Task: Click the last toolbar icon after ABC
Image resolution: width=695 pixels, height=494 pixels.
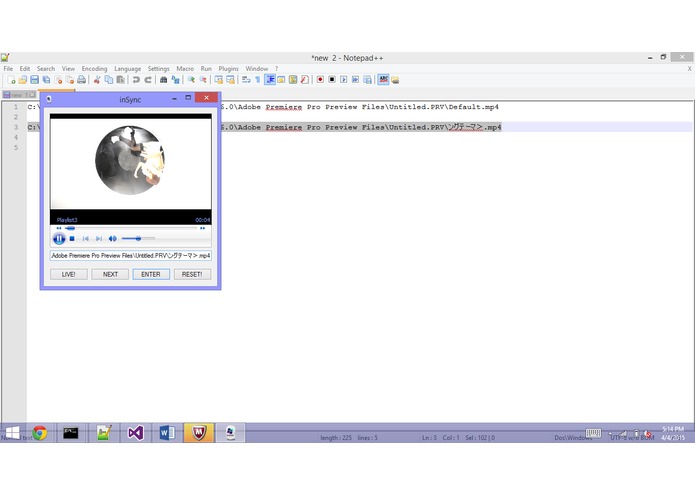Action: pos(395,80)
